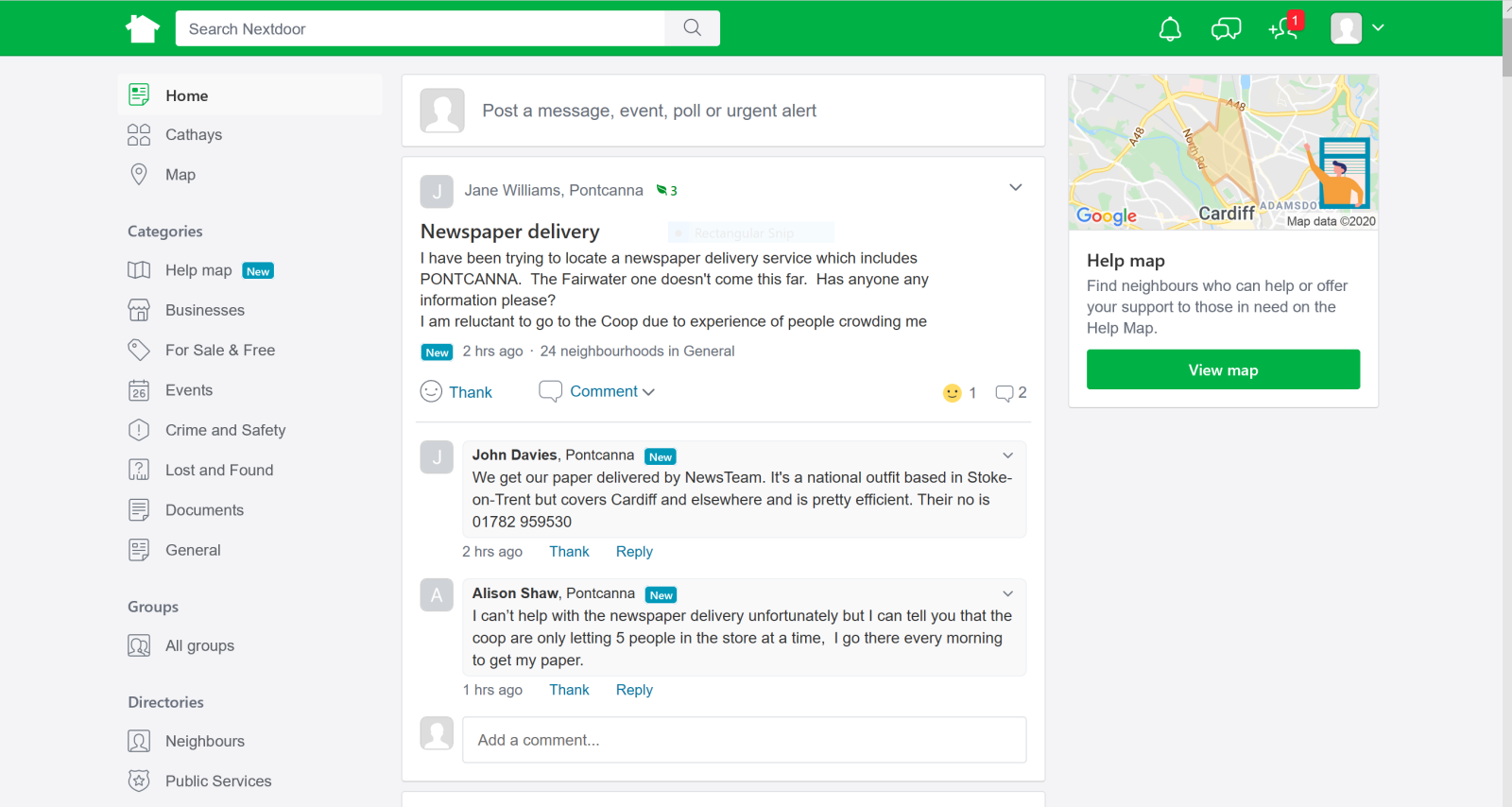Open the Public Services directory link

(x=218, y=781)
